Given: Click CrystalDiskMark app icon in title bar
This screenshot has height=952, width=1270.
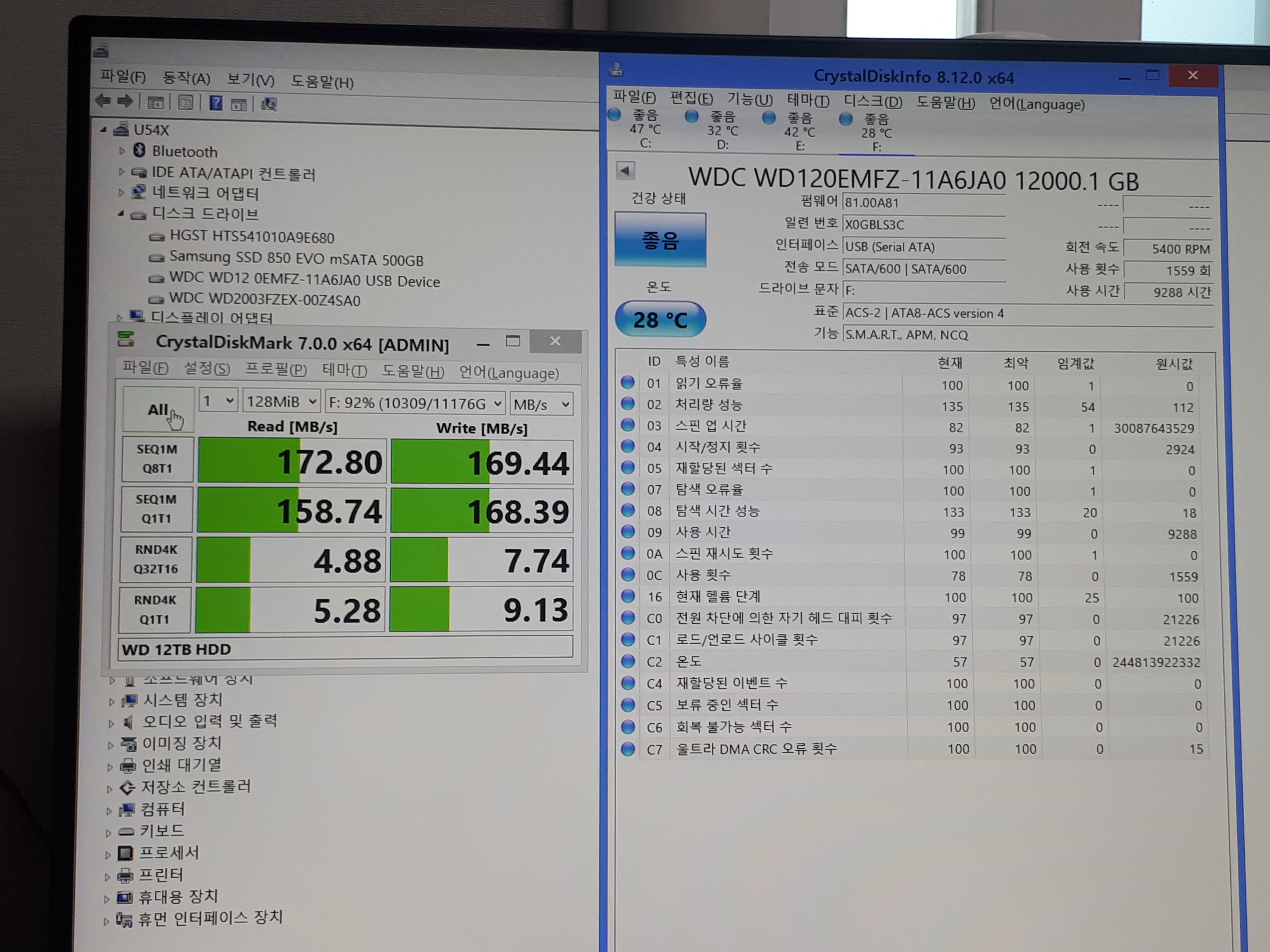Looking at the screenshot, I should [x=126, y=339].
